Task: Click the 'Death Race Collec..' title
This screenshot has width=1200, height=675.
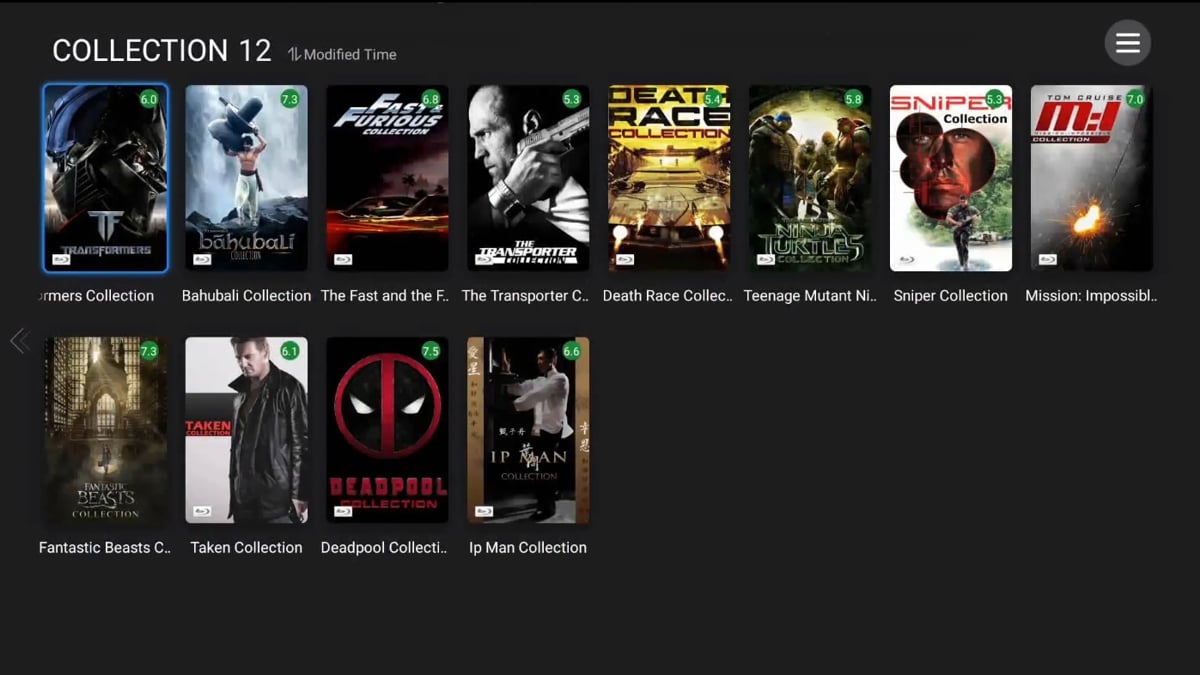Action: pos(668,295)
